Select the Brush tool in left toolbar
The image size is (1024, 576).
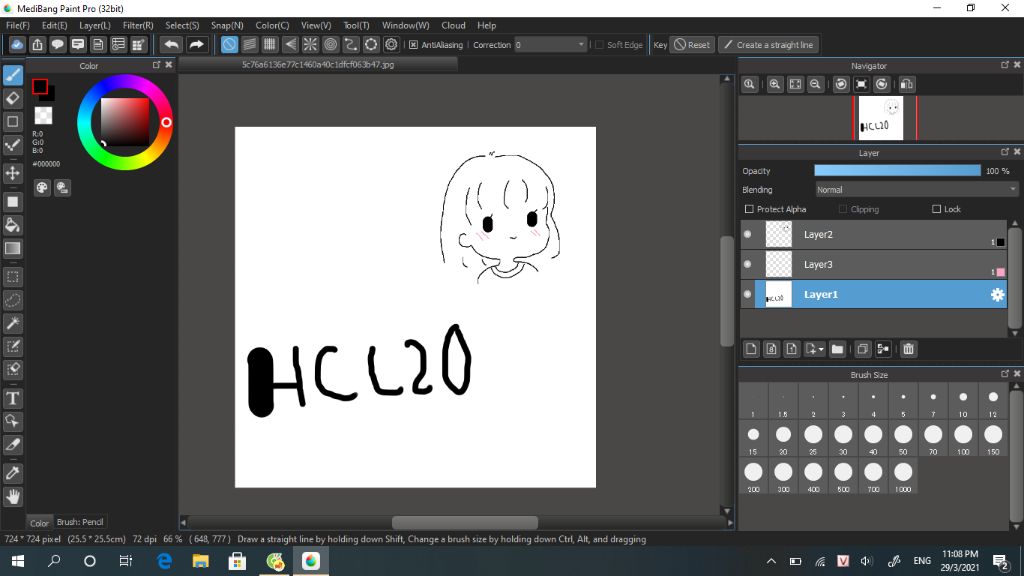pos(13,75)
